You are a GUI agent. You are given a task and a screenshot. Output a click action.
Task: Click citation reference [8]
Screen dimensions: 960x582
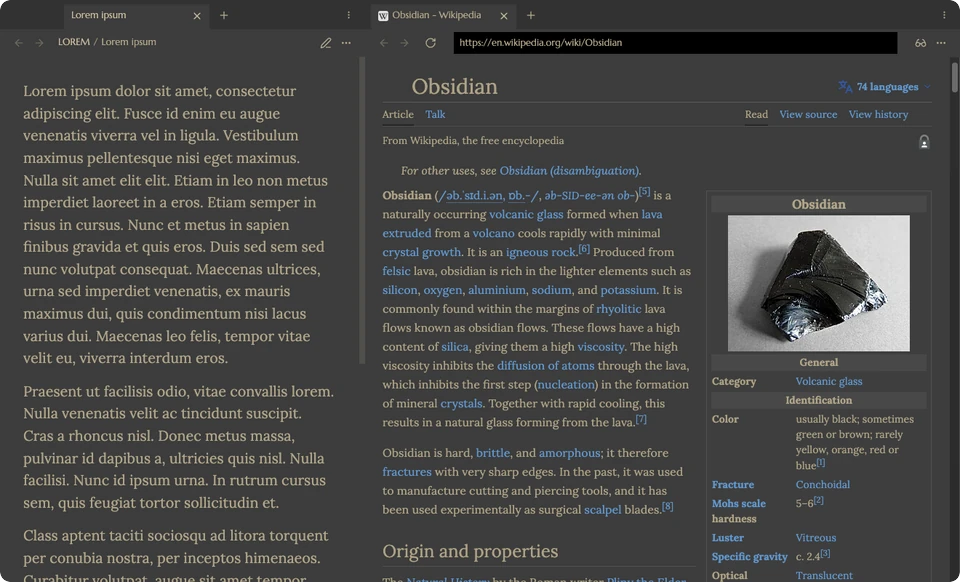[667, 507]
